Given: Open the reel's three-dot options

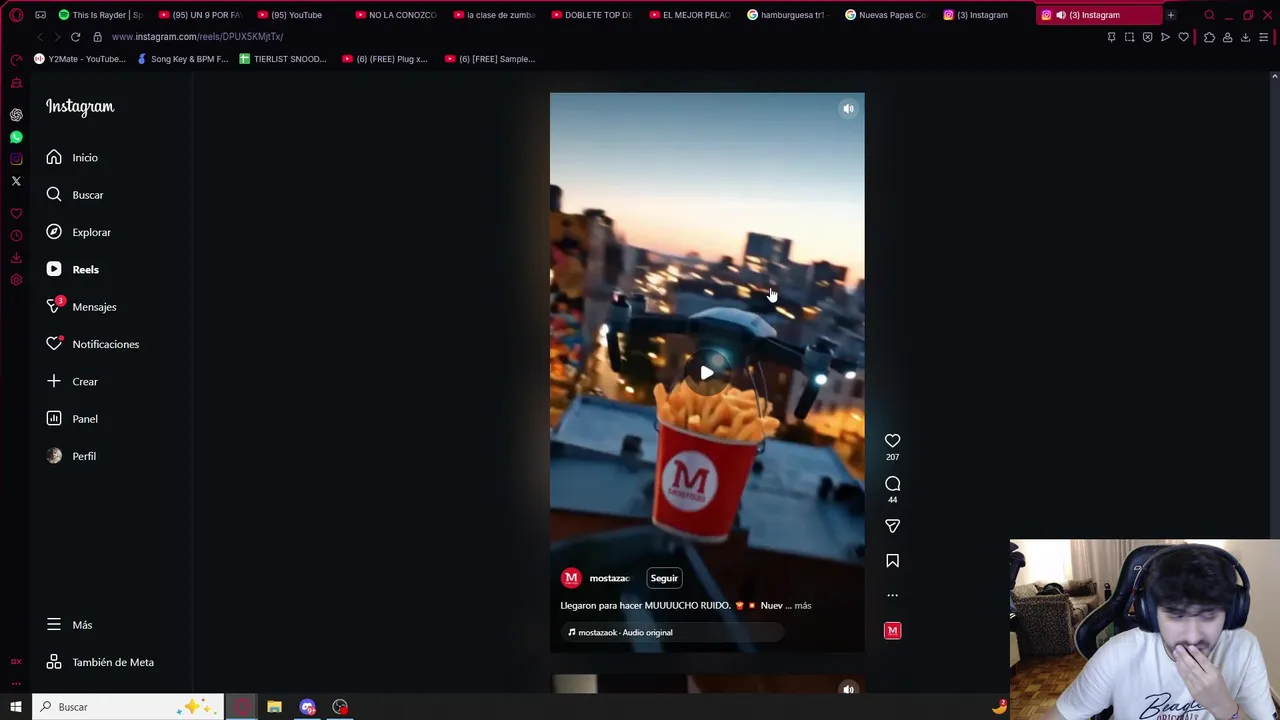Looking at the screenshot, I should (x=892, y=595).
